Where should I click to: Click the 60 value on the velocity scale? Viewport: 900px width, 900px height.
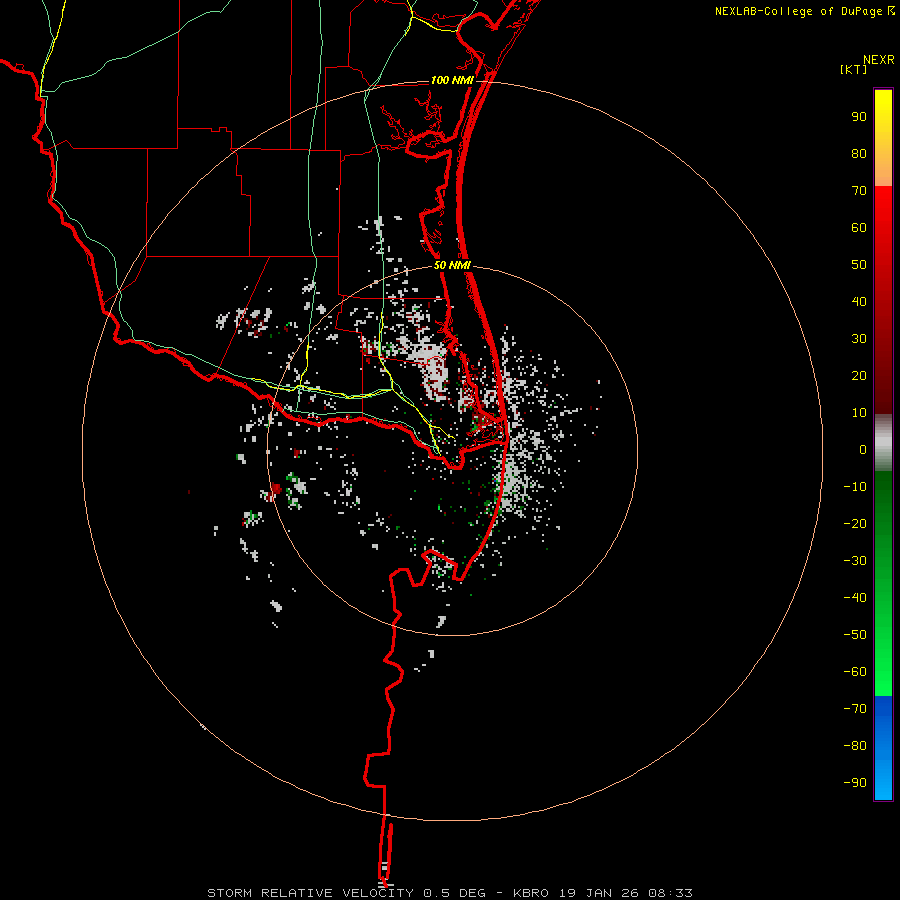(859, 228)
